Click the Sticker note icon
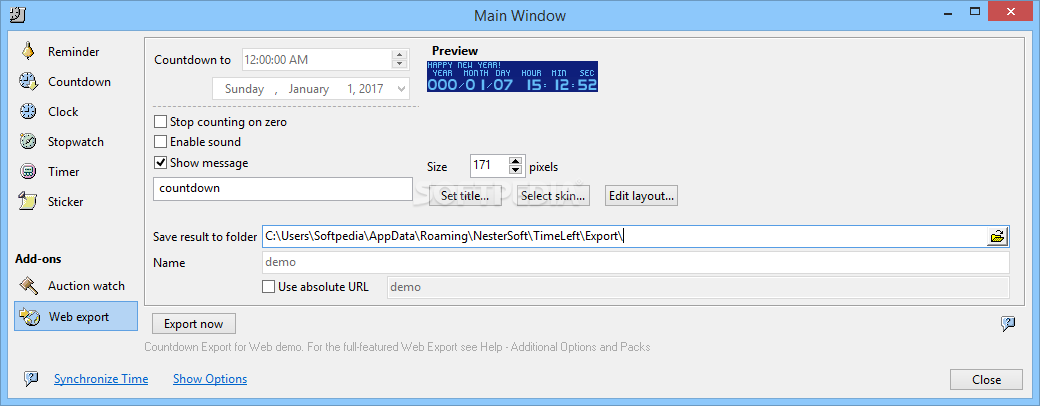 click(28, 201)
